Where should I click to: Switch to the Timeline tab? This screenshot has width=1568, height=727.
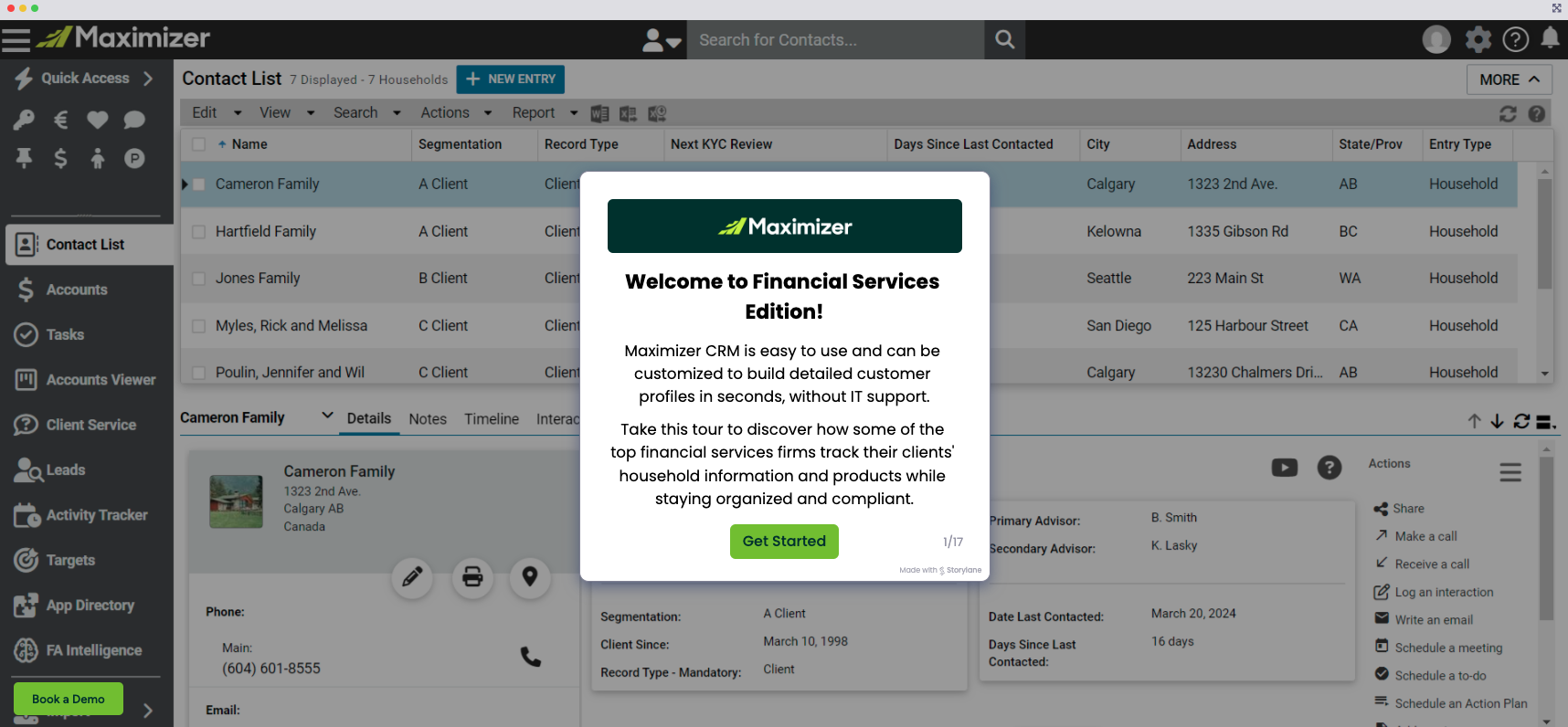(x=492, y=419)
